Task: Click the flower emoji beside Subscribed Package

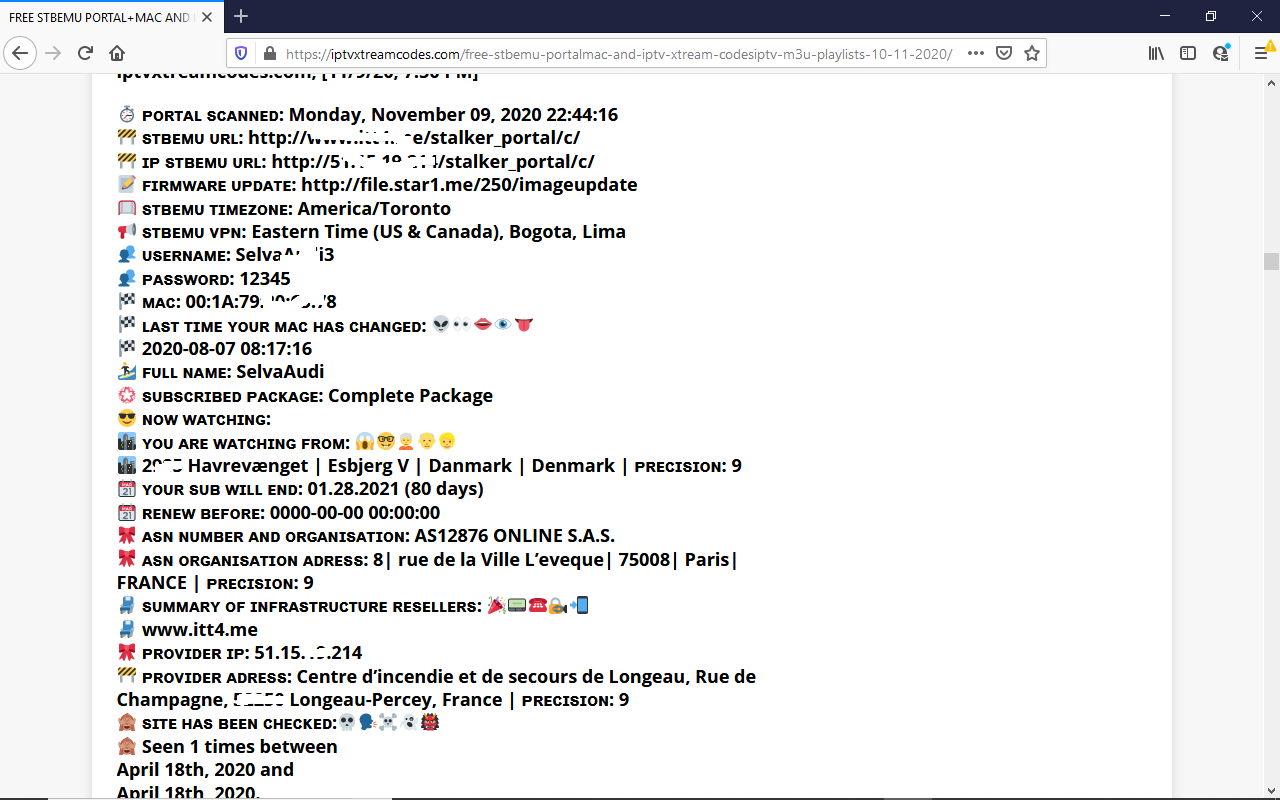Action: point(127,396)
